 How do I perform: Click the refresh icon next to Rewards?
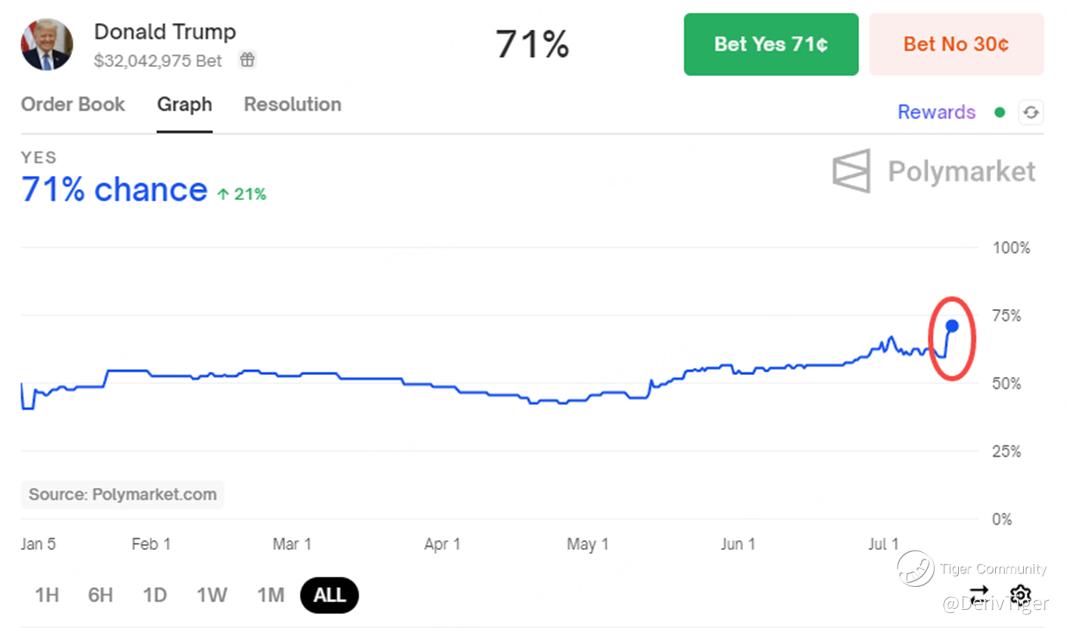tap(1030, 113)
